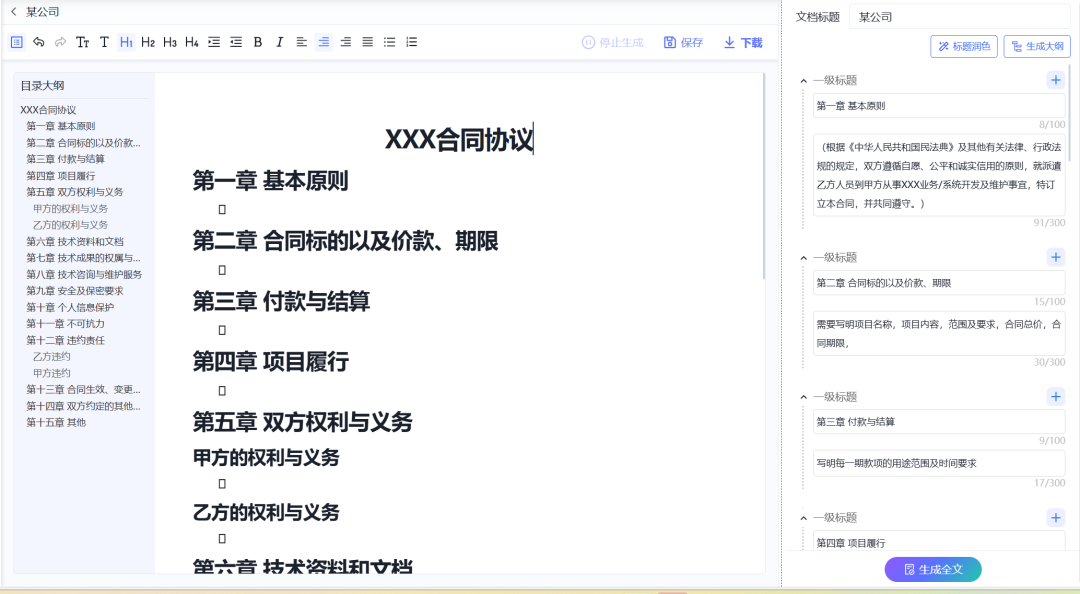This screenshot has height=594, width=1080.
Task: Insert a numbered list from the toolbar
Action: pyautogui.click(x=412, y=42)
